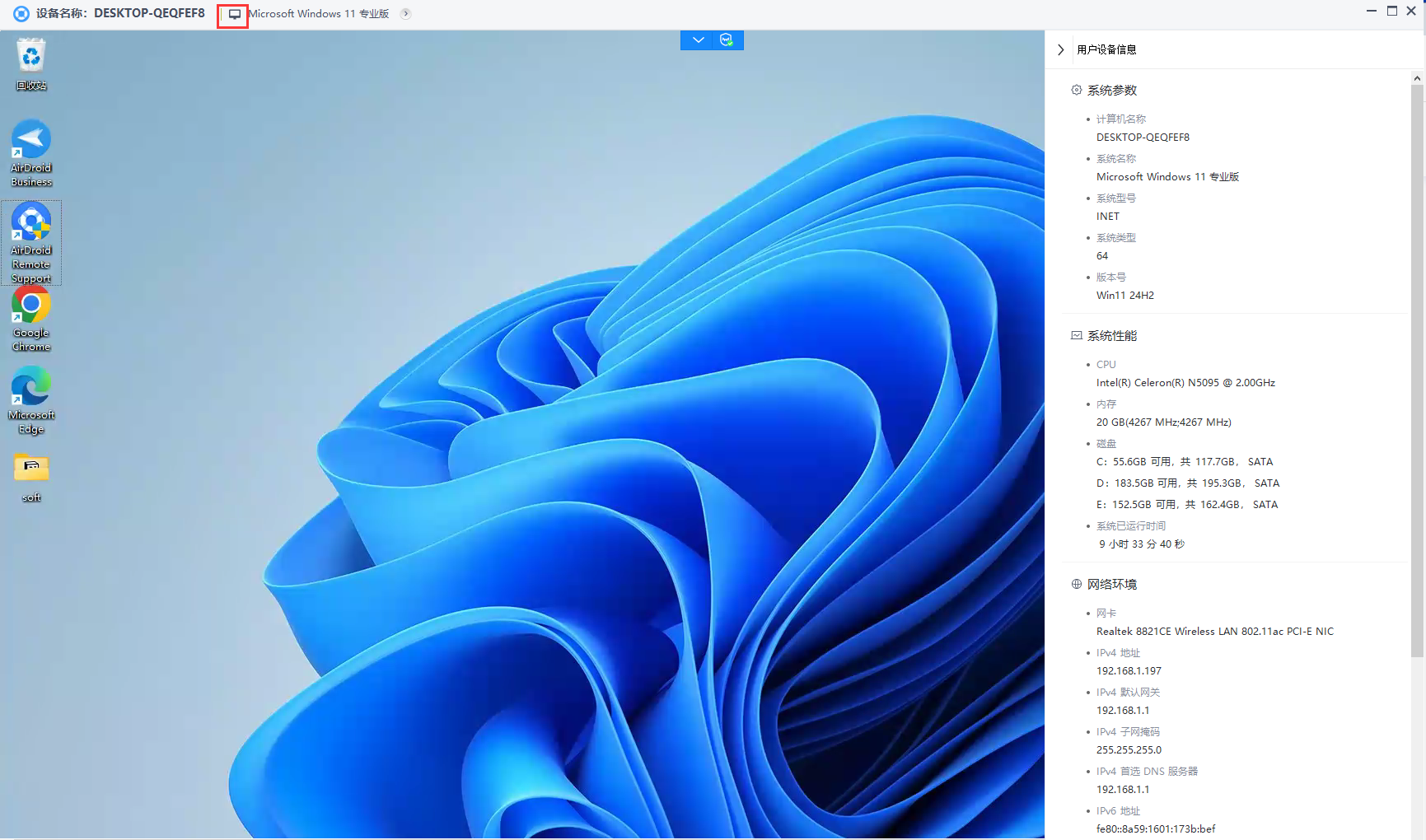Select the Microsoft Edge desktop icon

(31, 401)
